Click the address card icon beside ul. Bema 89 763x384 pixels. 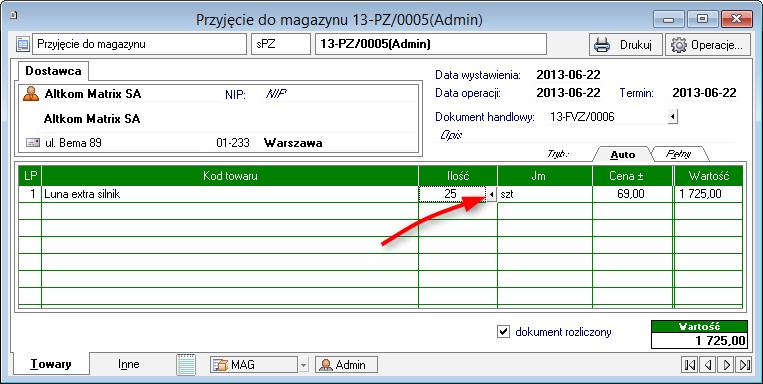click(33, 143)
